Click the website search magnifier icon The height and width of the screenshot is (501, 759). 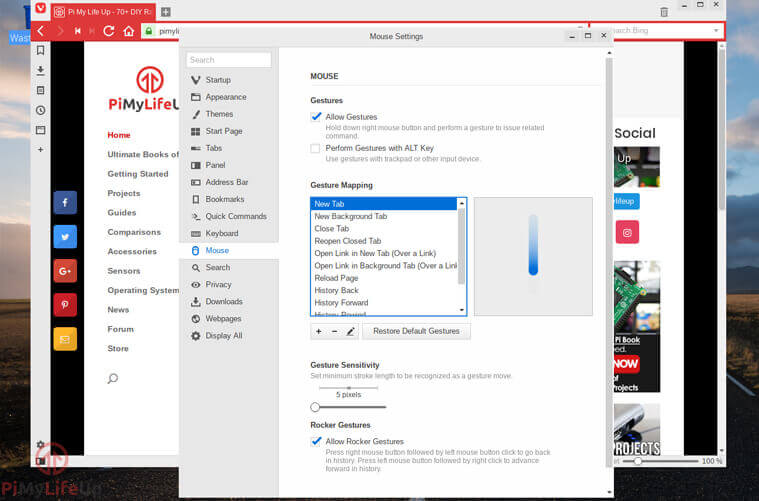[x=113, y=378]
